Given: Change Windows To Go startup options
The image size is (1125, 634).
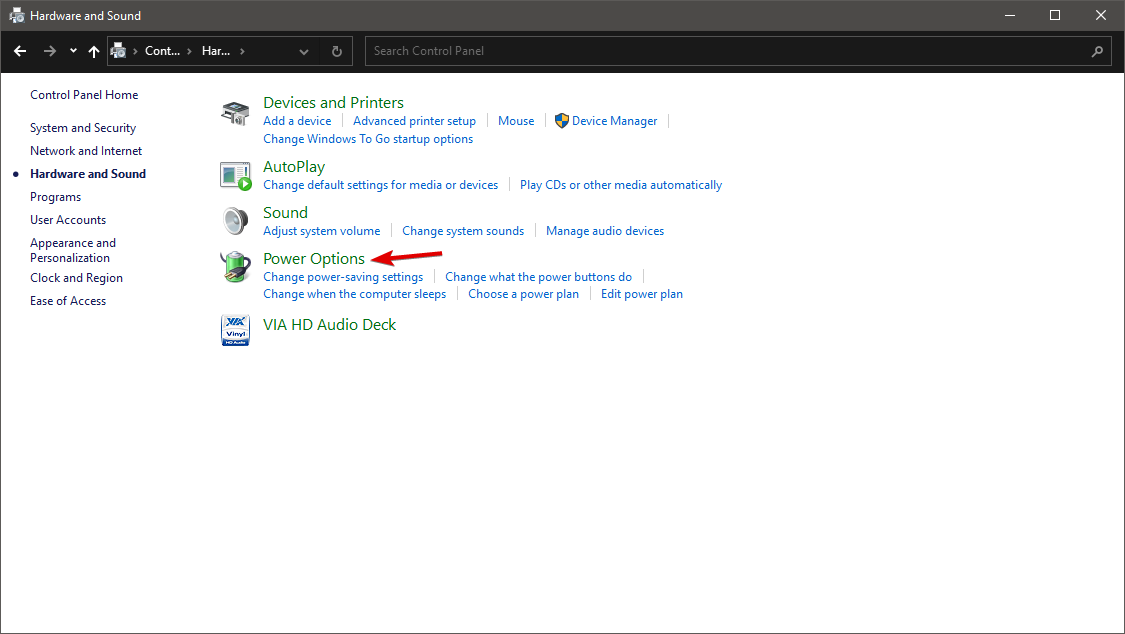Looking at the screenshot, I should 368,139.
